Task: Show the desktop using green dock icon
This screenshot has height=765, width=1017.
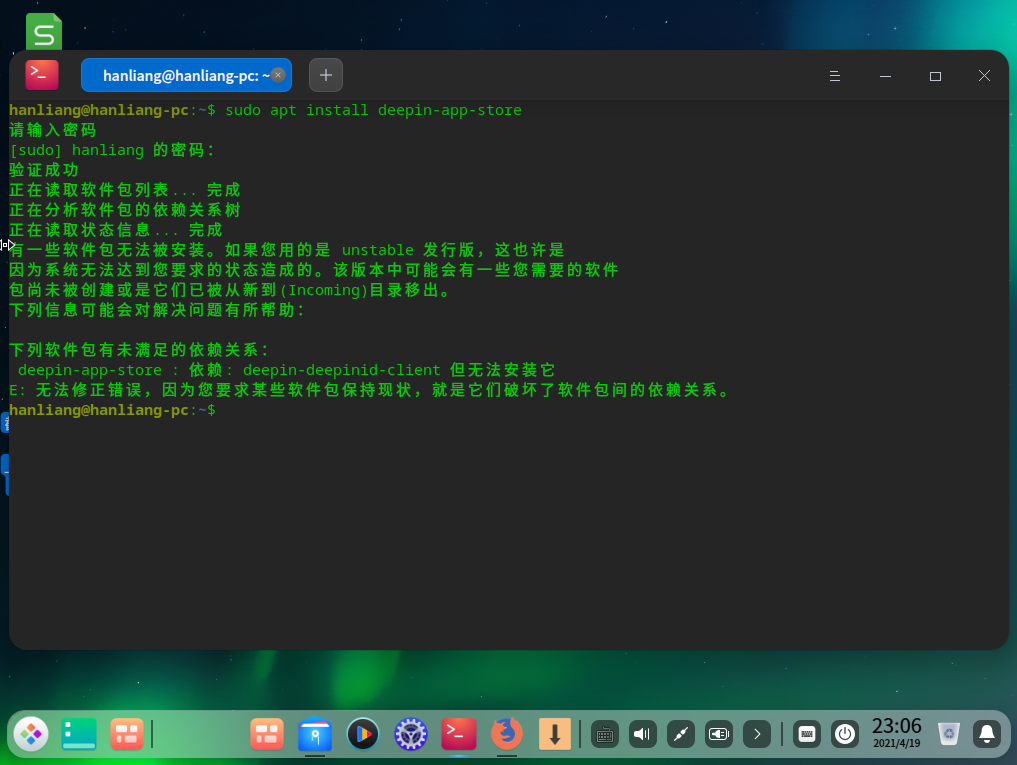Action: 79,735
